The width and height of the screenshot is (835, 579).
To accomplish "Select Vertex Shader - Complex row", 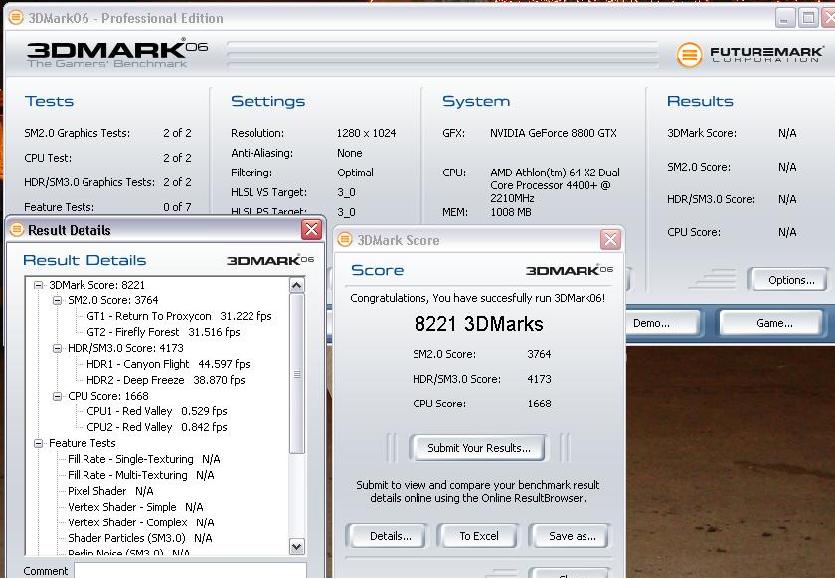I will 141,523.
